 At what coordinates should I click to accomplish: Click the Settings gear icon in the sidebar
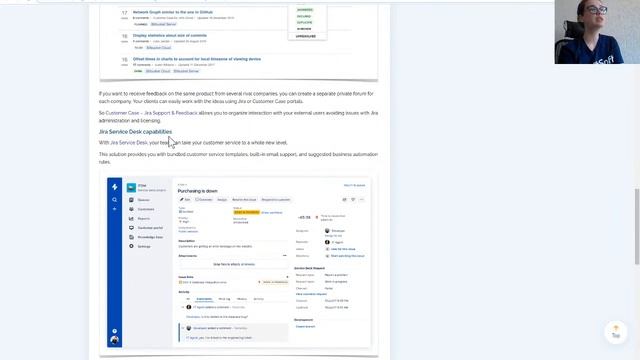[x=131, y=247]
